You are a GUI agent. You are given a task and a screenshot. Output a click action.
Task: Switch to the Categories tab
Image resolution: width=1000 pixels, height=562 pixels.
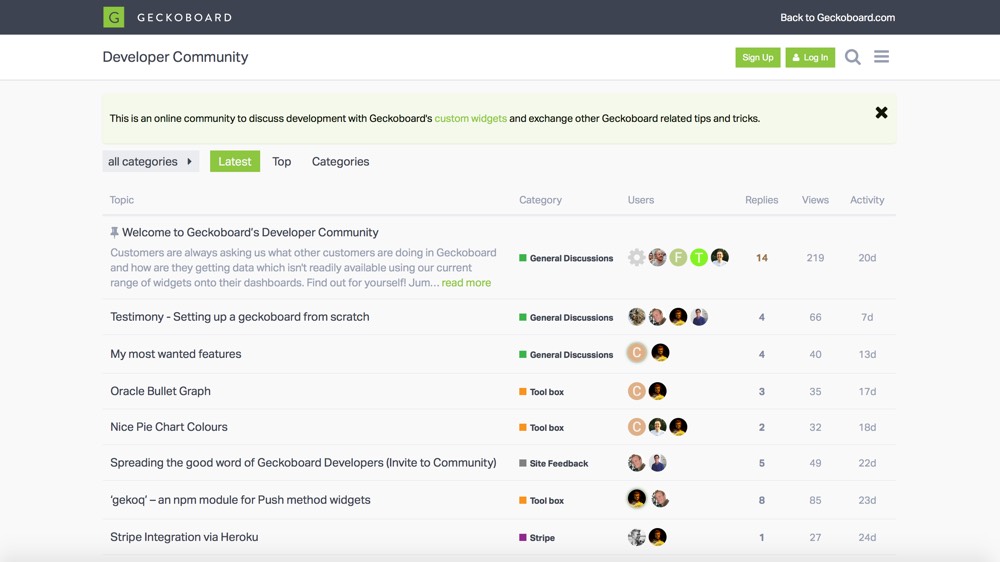click(341, 161)
